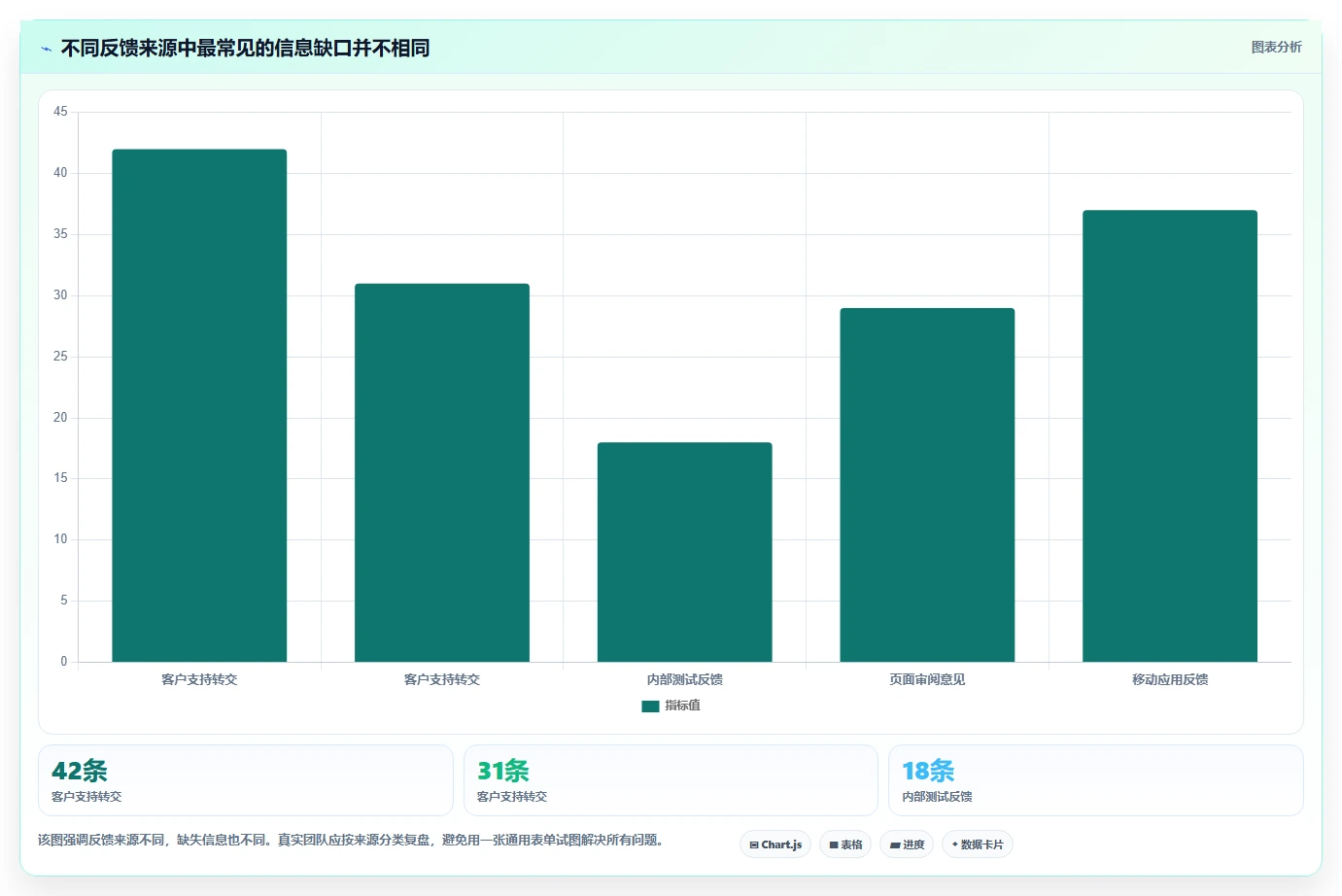1342x896 pixels.
Task: Select the 进度 tag chip
Action: pos(907,844)
